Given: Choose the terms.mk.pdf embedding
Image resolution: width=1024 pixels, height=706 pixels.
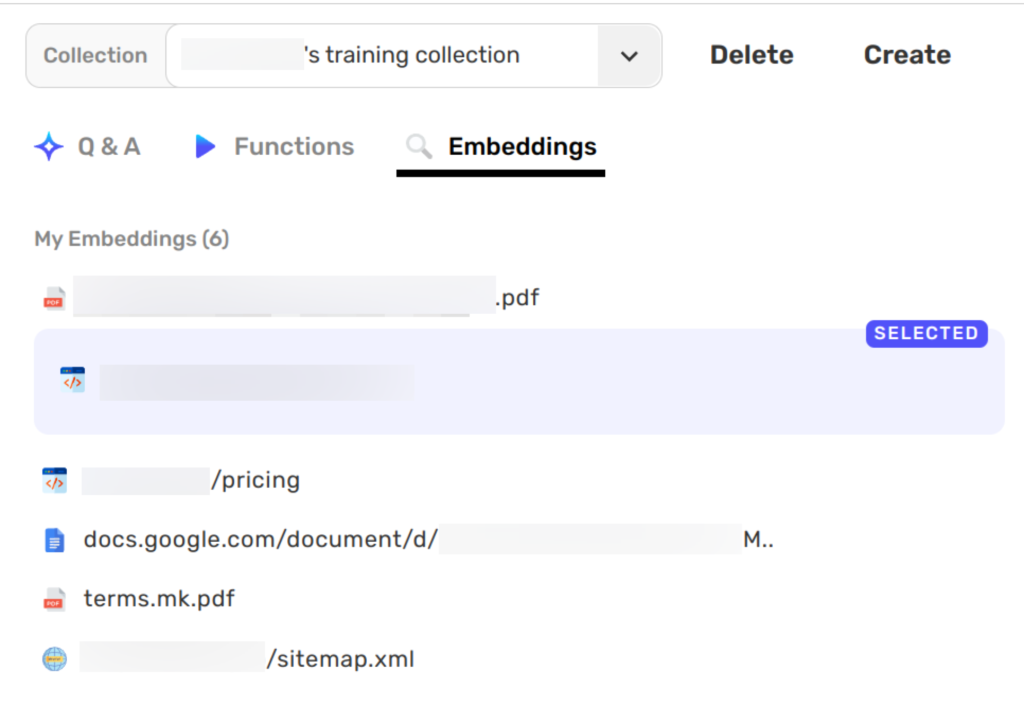Looking at the screenshot, I should 159,600.
